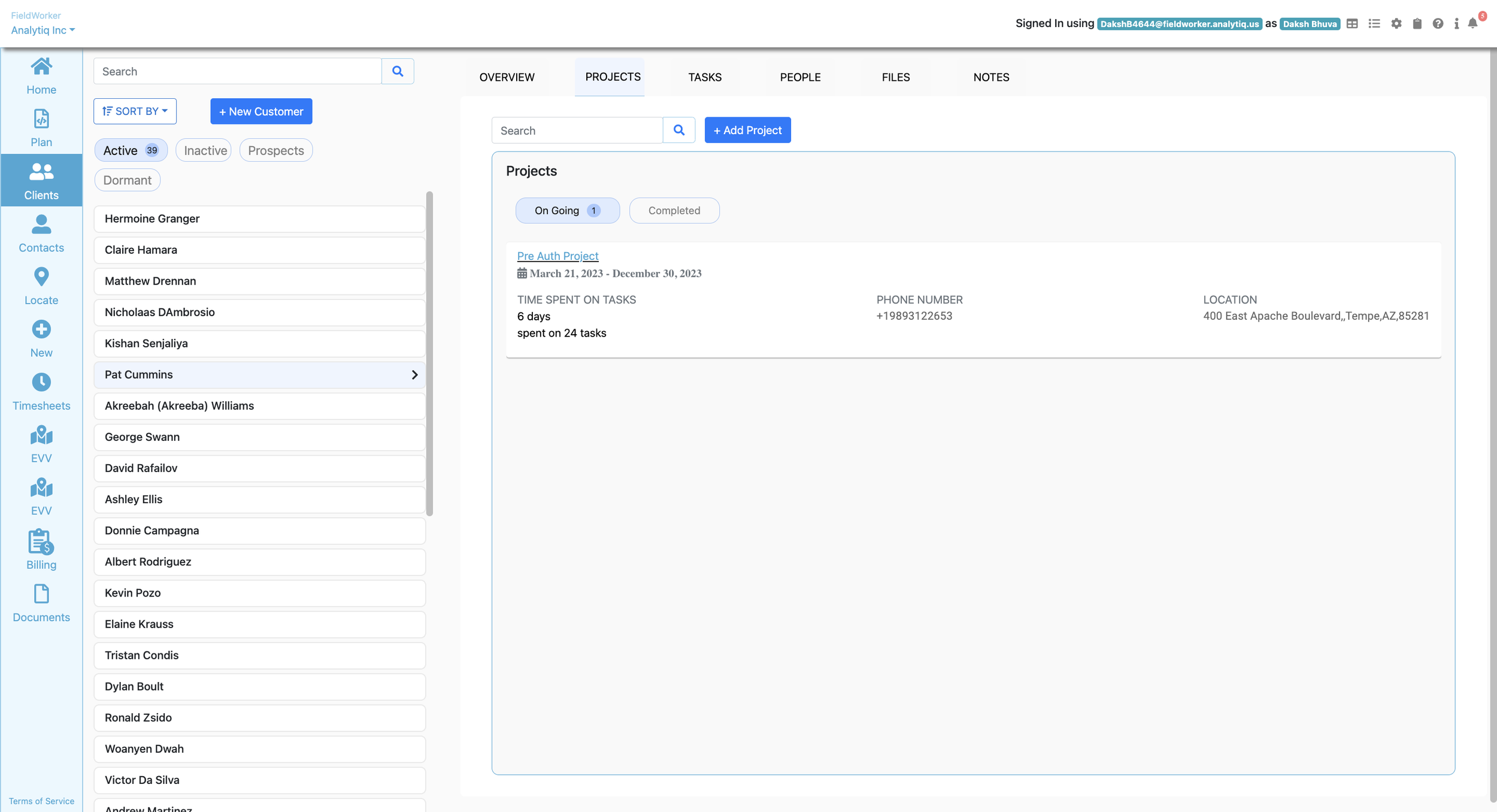Image resolution: width=1497 pixels, height=812 pixels.
Task: Open the FILES tab
Action: click(895, 77)
